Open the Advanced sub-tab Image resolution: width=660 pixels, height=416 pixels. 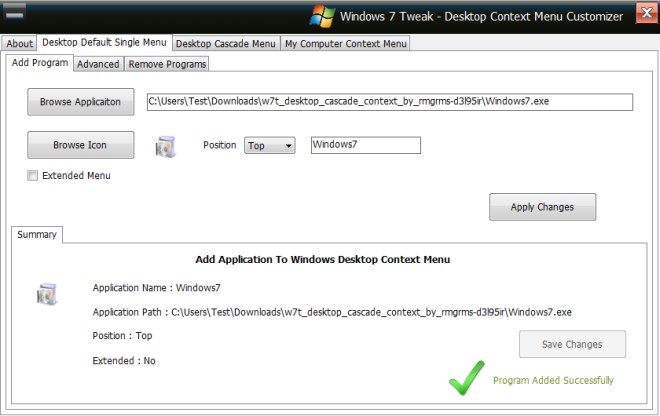(x=98, y=64)
